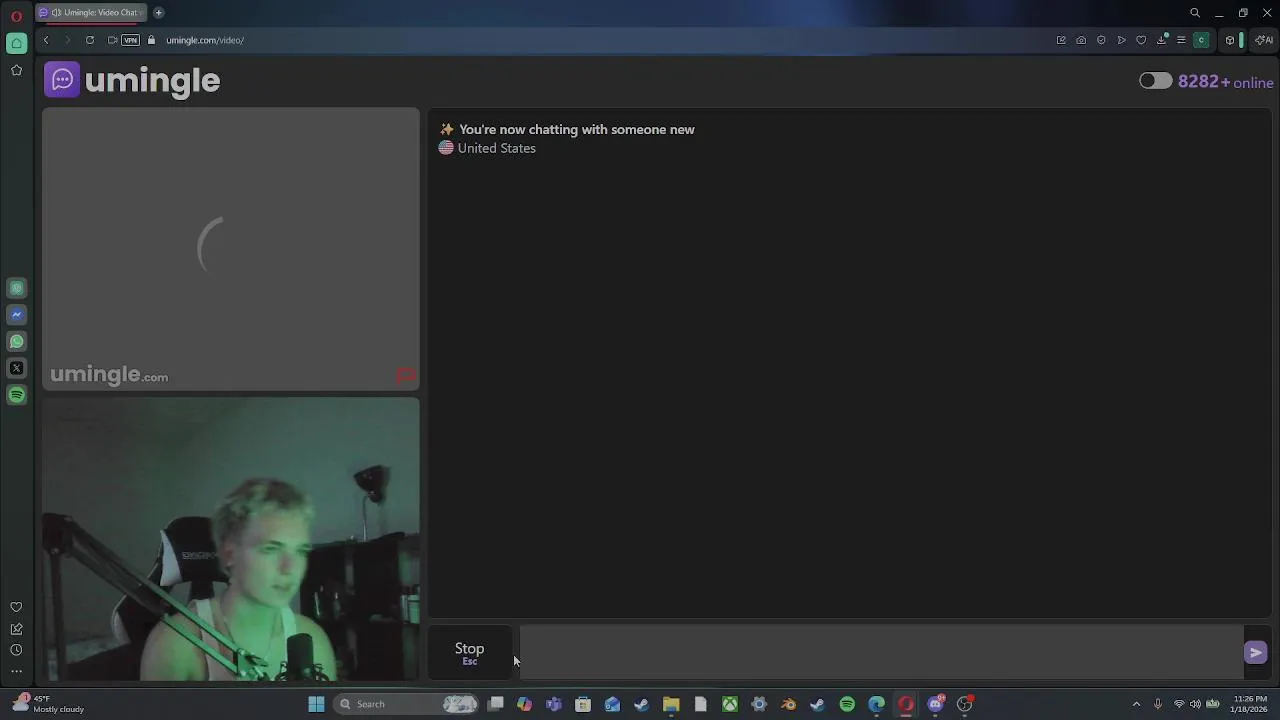Open extensions cube icon
1280x720 pixels.
(x=1230, y=40)
